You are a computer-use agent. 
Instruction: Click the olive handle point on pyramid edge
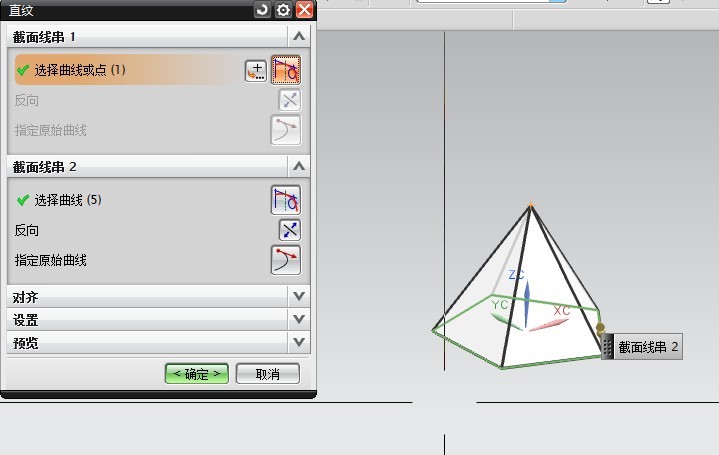coord(600,327)
